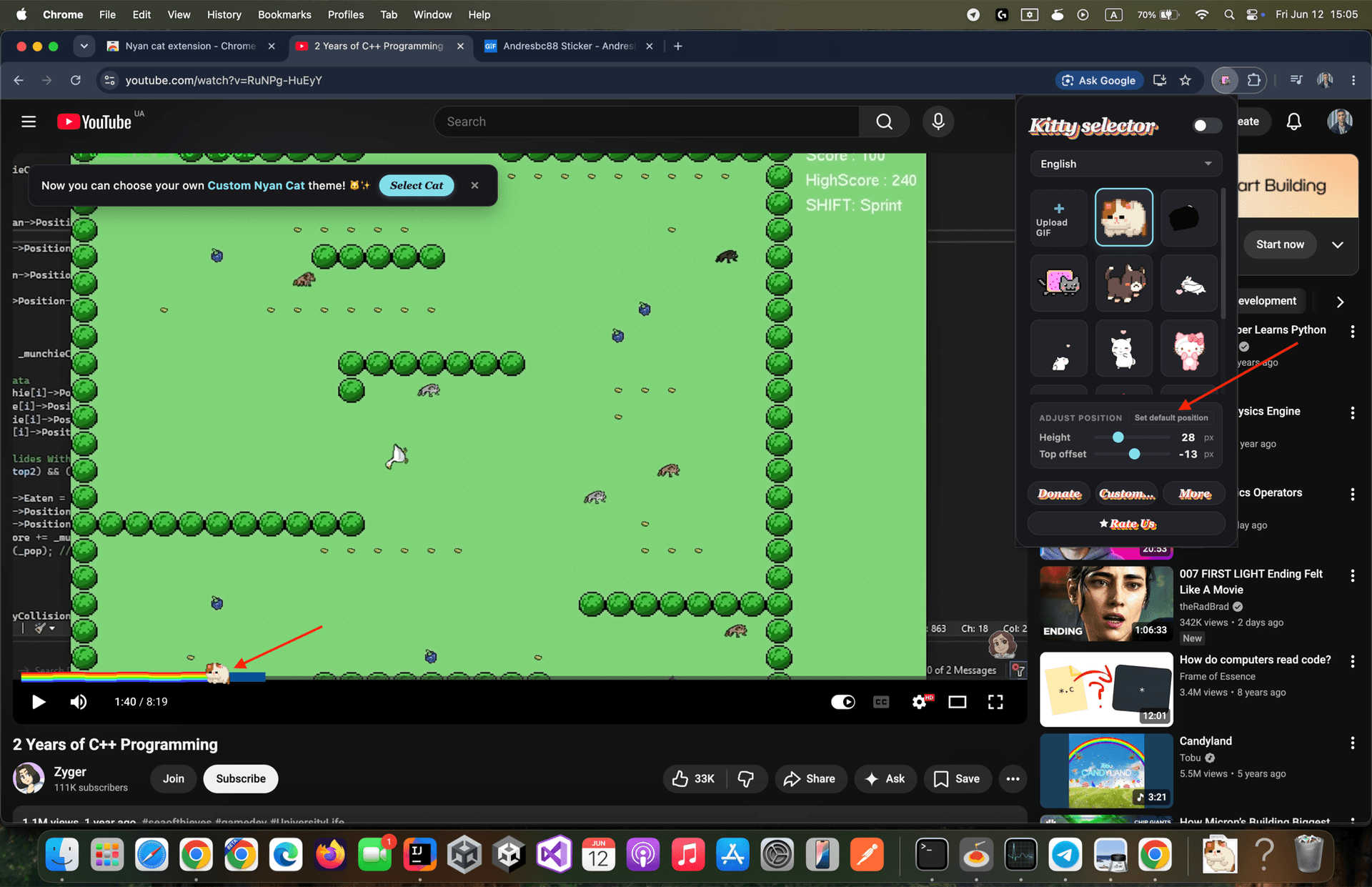The image size is (1372, 887).
Task: Pick the white cat with heart option
Action: pos(1124,349)
